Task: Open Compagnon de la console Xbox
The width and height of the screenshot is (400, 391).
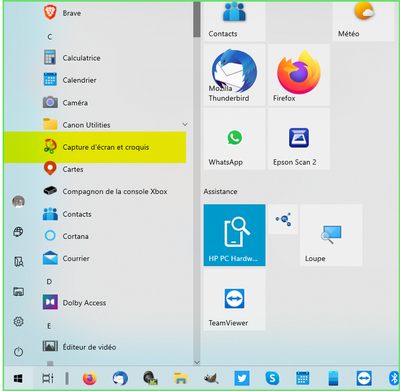Action: [x=105, y=191]
